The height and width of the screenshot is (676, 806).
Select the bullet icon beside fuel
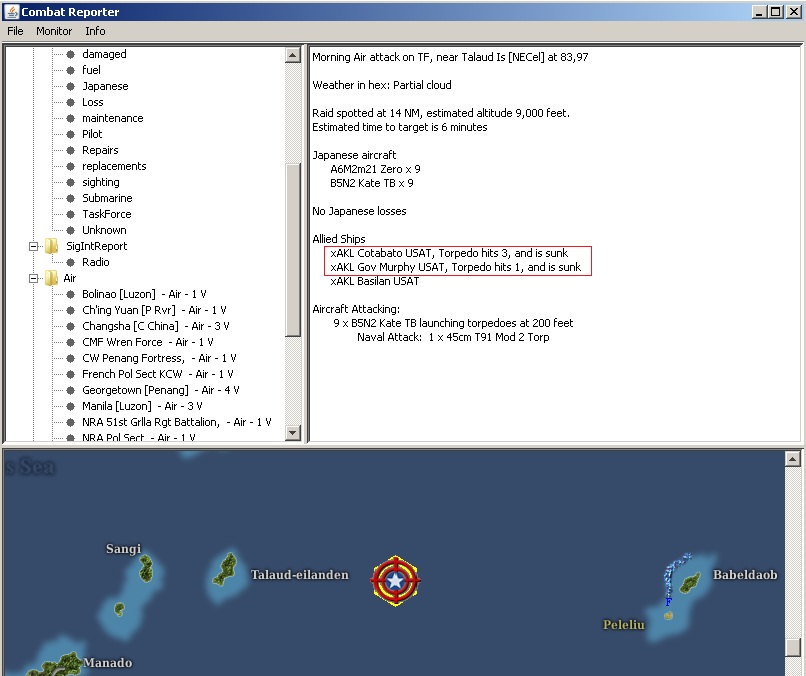tap(71, 70)
